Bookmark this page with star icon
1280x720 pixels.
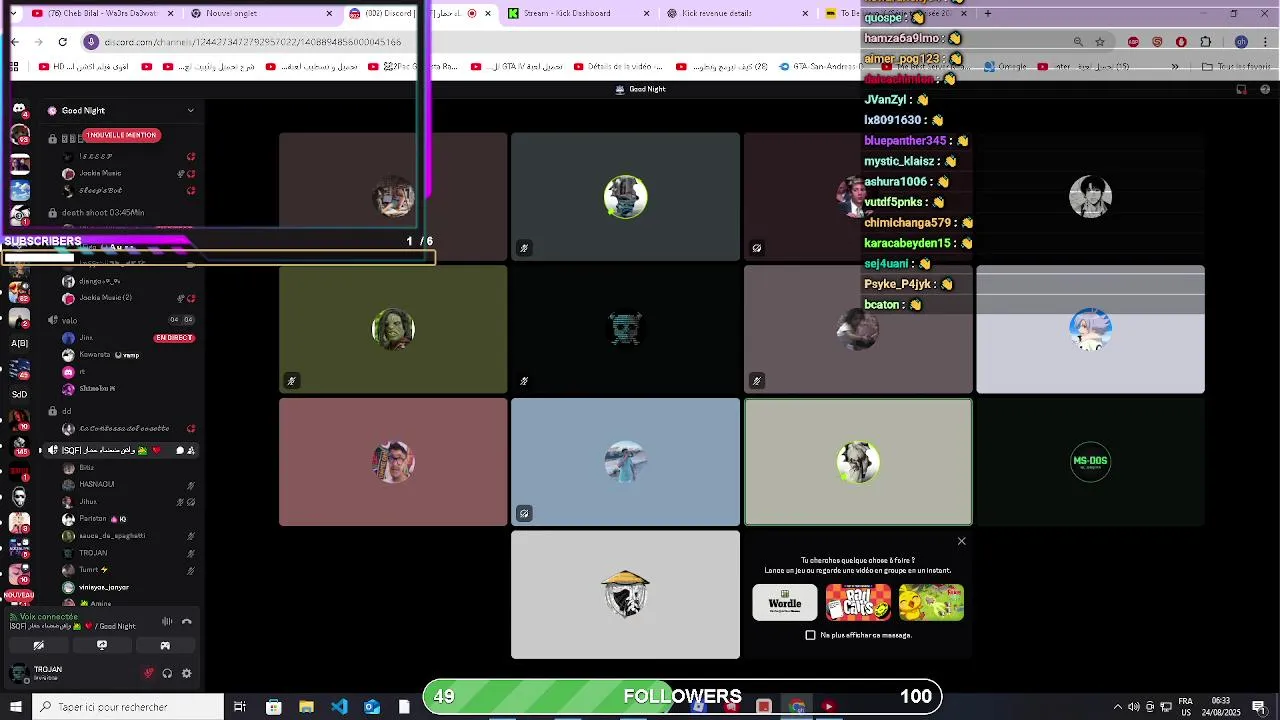click(x=1100, y=42)
